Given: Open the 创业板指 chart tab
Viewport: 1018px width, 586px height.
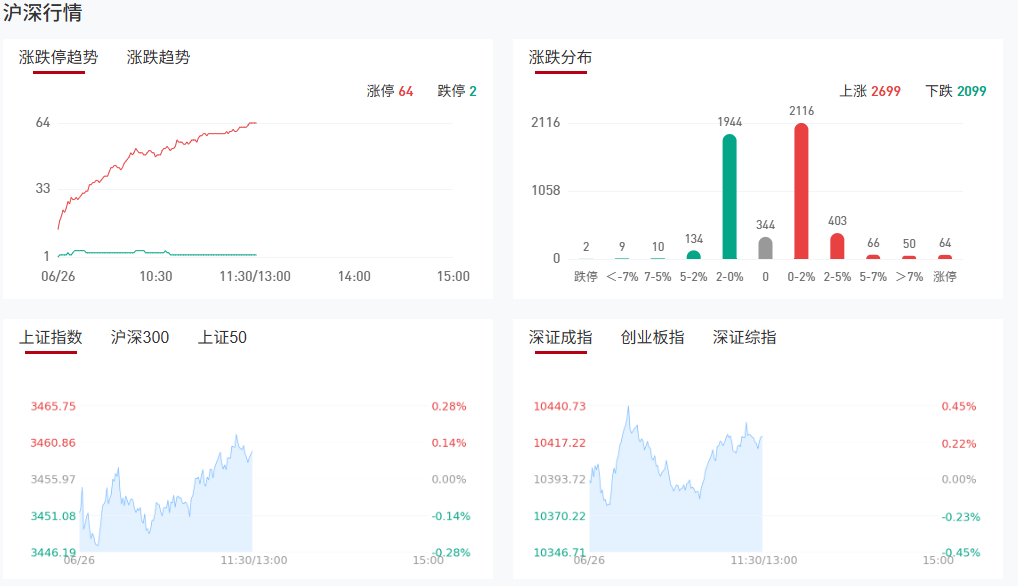Looking at the screenshot, I should point(652,337).
